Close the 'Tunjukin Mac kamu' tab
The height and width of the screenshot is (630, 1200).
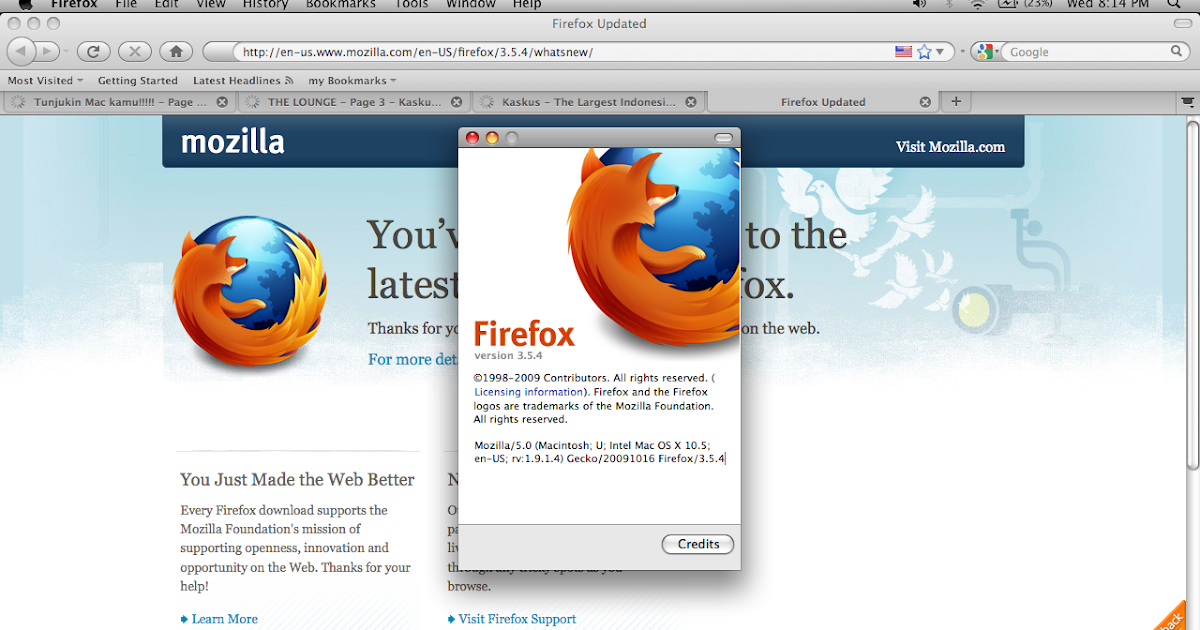point(222,102)
